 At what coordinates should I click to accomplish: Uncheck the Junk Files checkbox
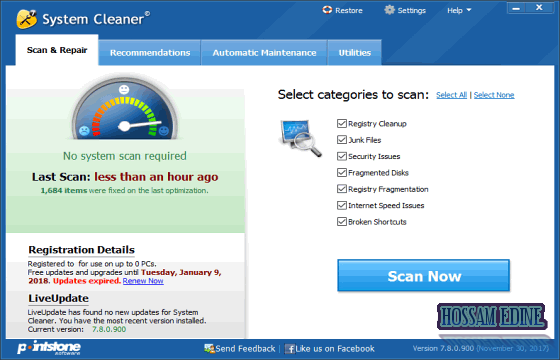342,140
